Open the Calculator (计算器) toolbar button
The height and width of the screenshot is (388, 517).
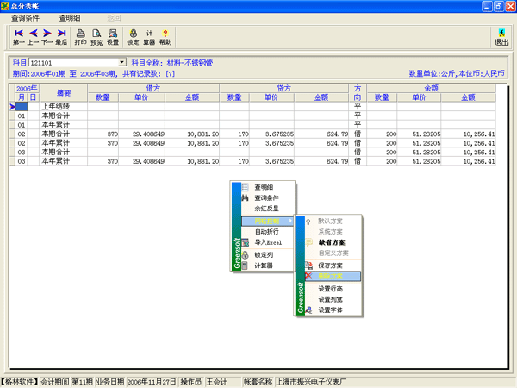pos(149,37)
